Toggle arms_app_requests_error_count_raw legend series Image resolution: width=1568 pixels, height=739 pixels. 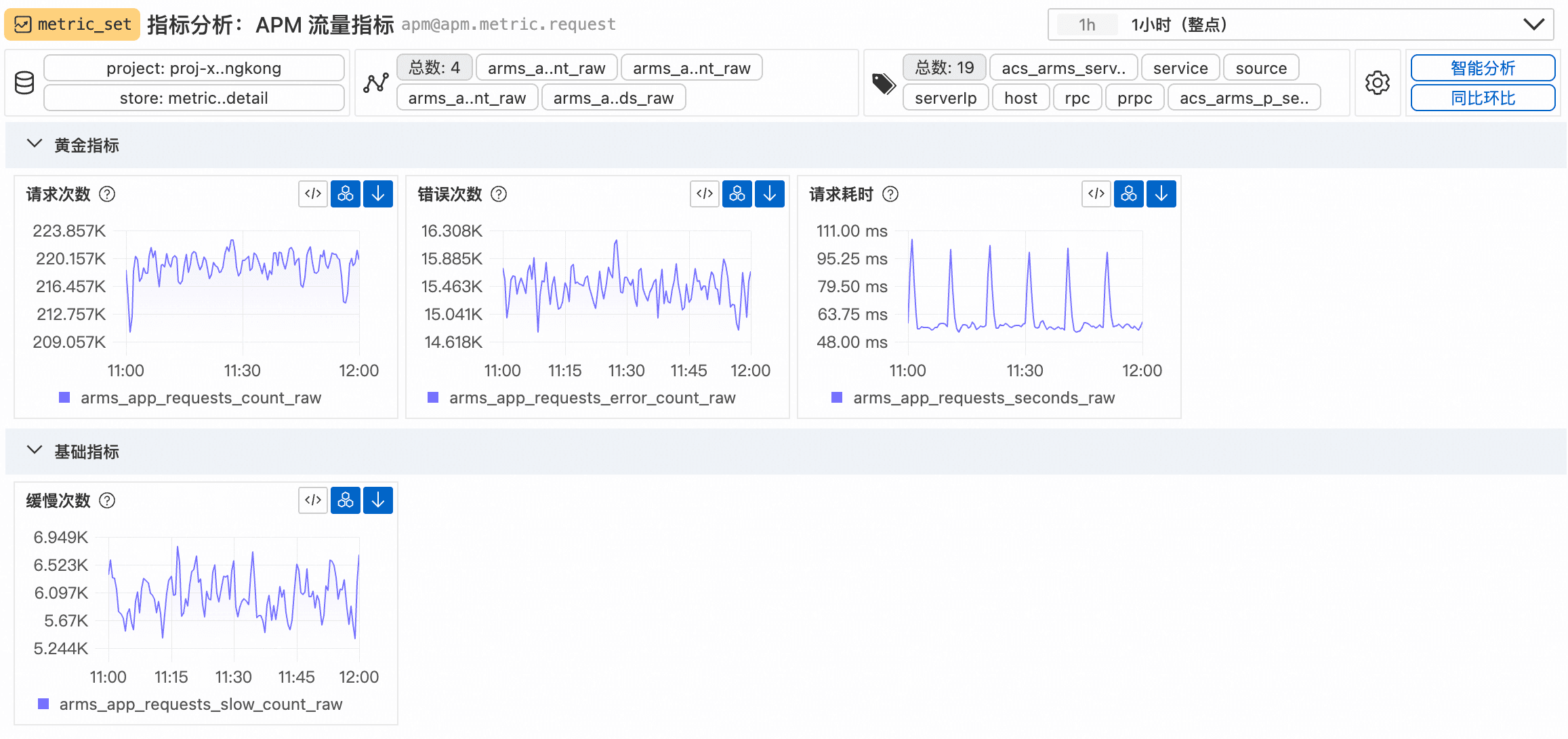[592, 398]
